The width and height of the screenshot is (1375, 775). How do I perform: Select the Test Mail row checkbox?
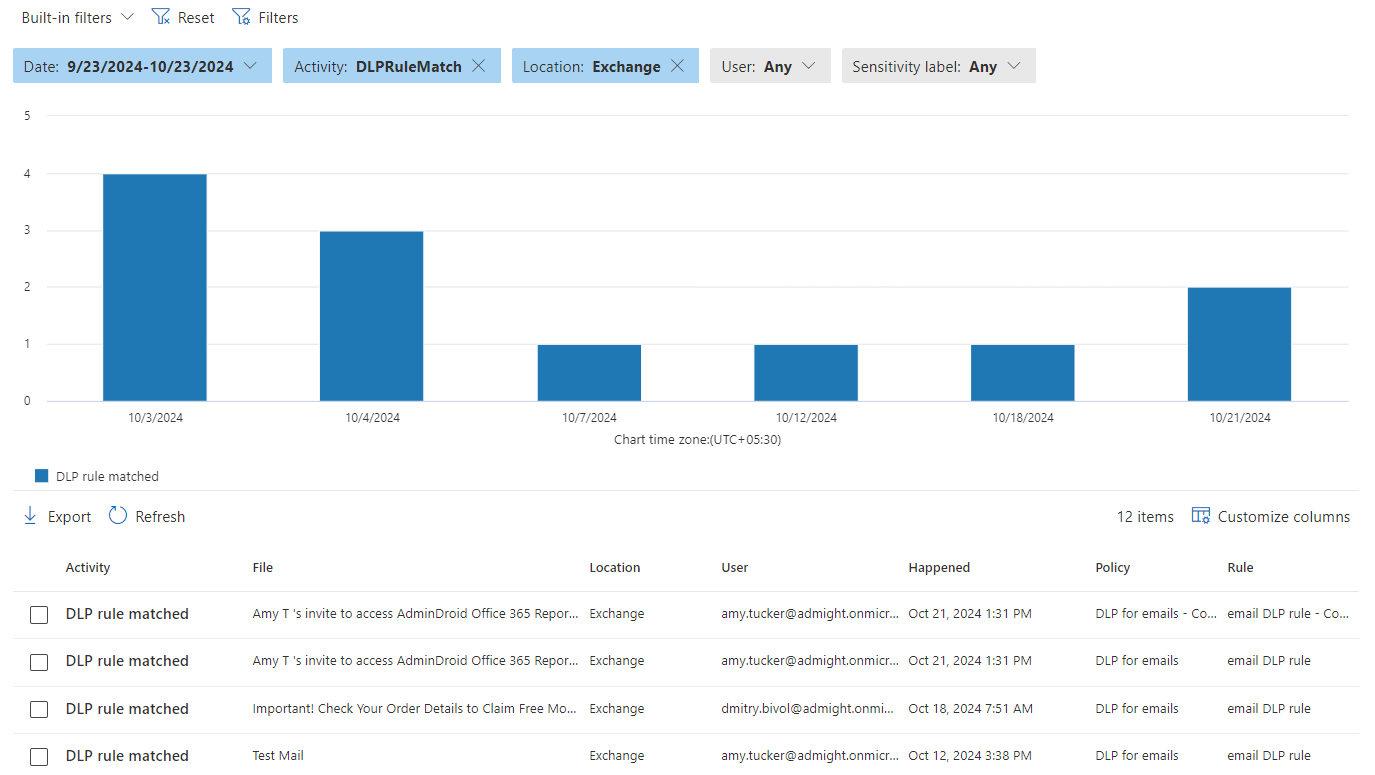38,756
